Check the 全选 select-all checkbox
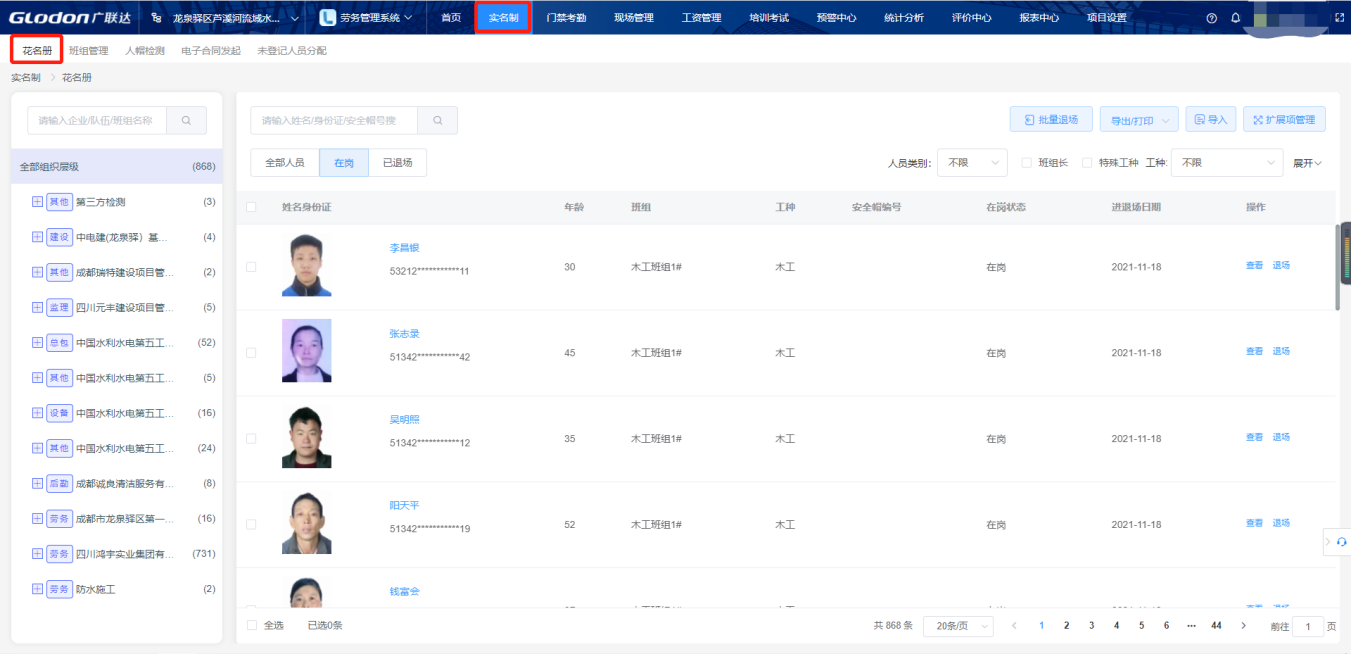Viewport: 1351px width, 654px height. pos(252,625)
